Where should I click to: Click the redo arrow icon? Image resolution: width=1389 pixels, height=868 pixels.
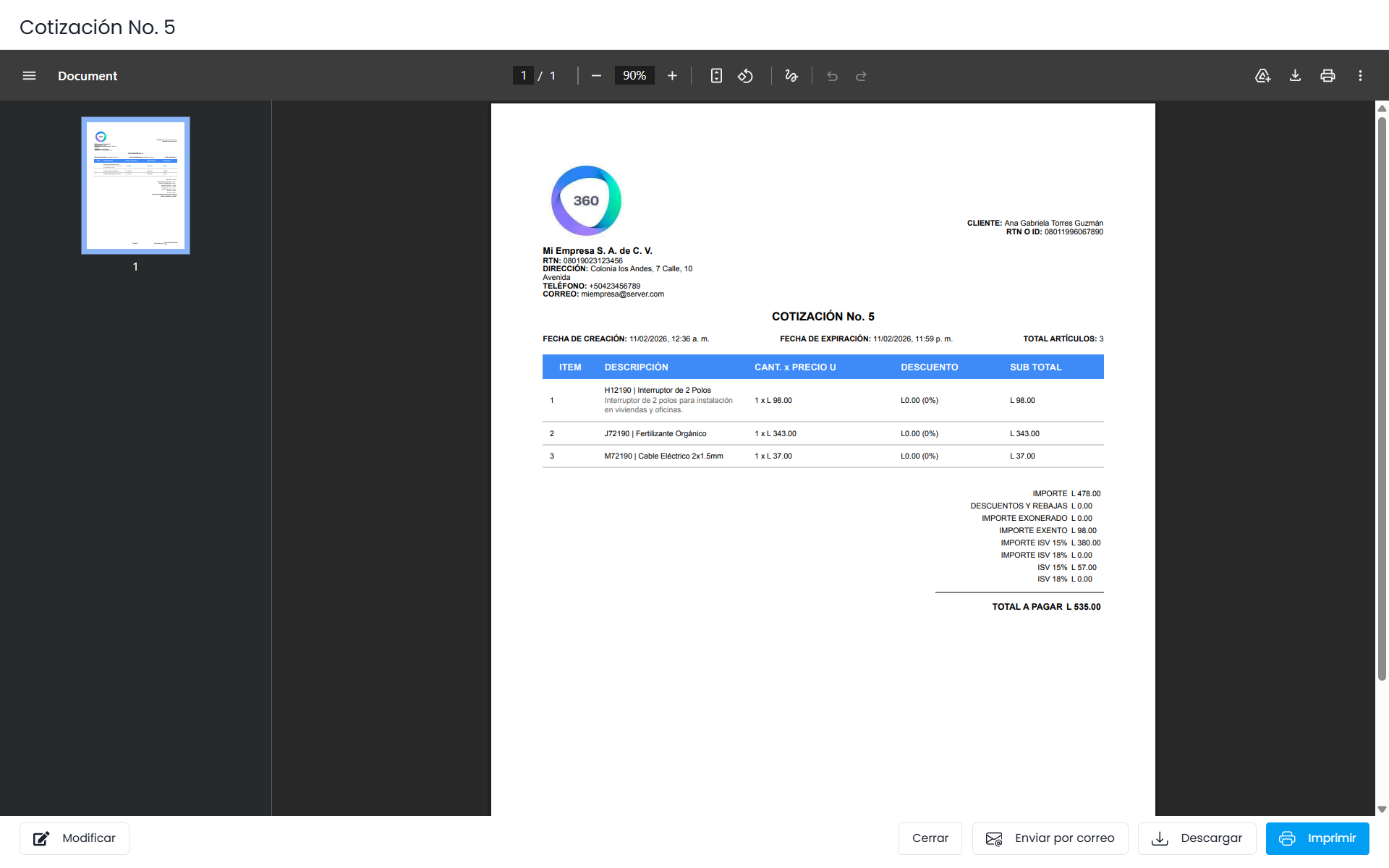click(861, 76)
